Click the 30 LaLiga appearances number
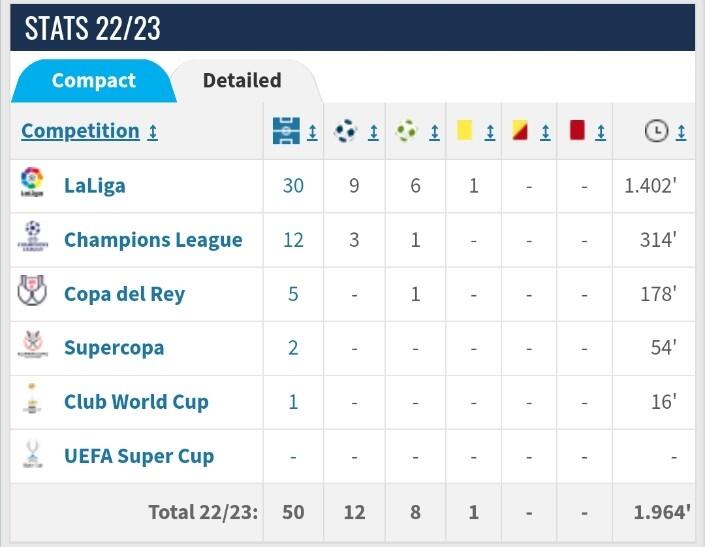The width and height of the screenshot is (705, 547). [293, 186]
